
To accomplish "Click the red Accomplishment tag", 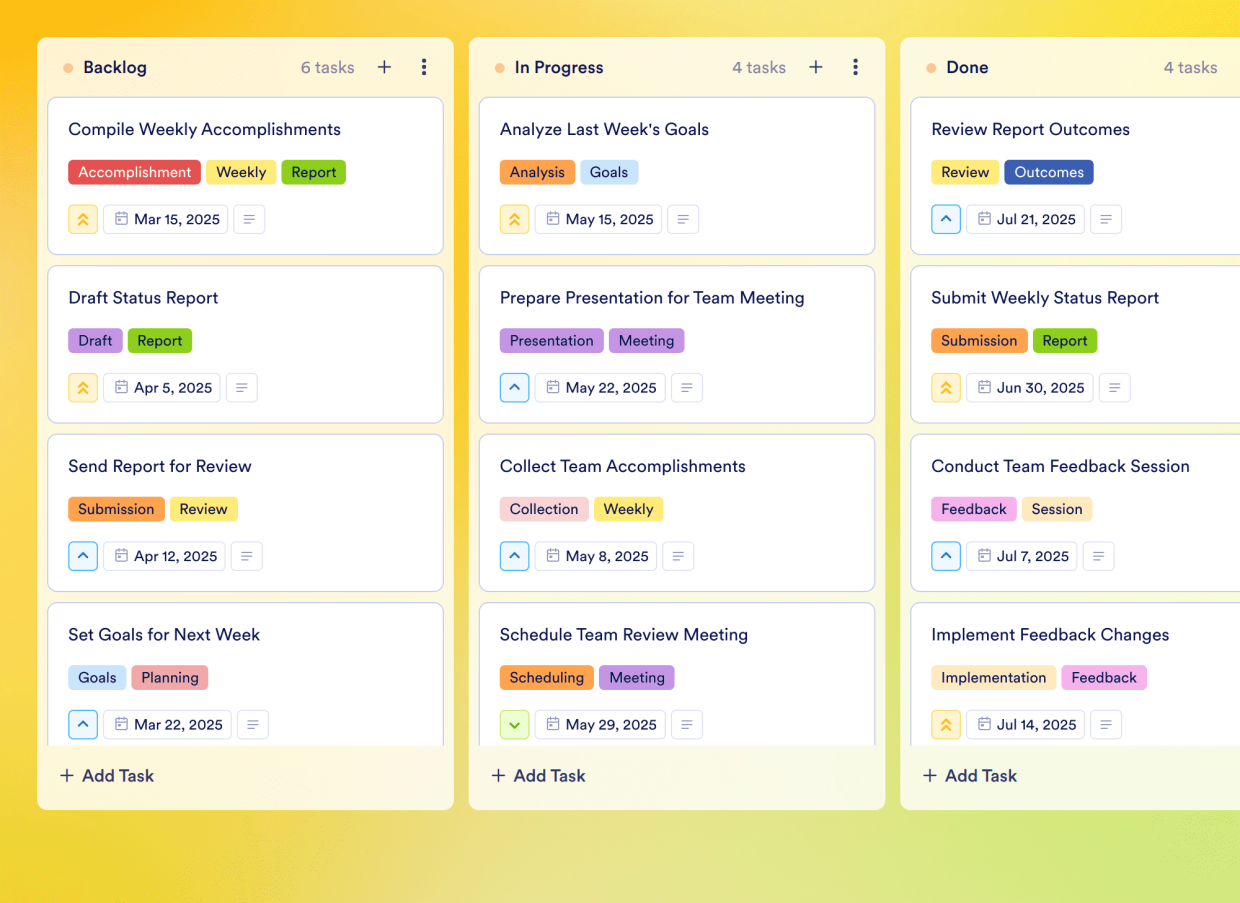I will coord(133,172).
